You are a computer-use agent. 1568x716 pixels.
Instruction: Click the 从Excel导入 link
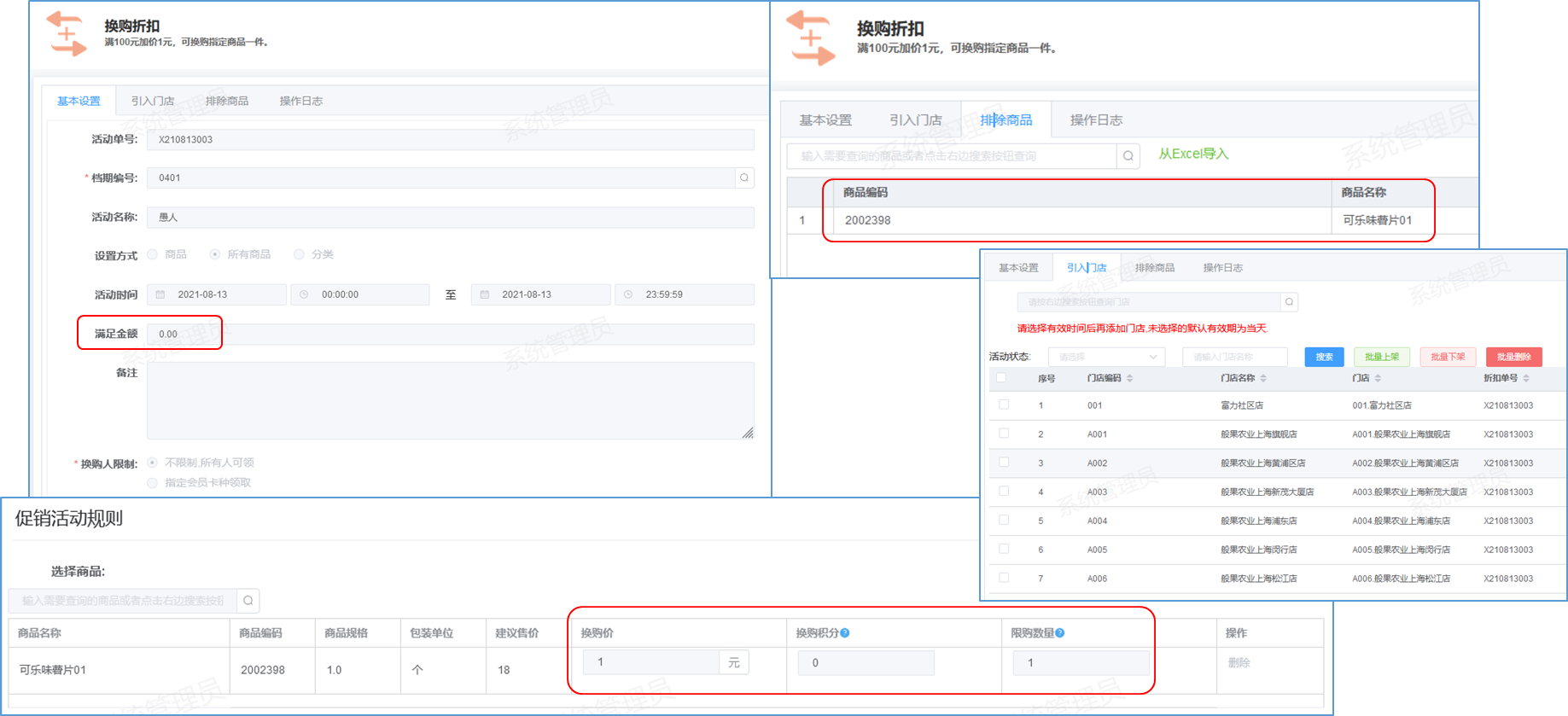tap(1193, 154)
